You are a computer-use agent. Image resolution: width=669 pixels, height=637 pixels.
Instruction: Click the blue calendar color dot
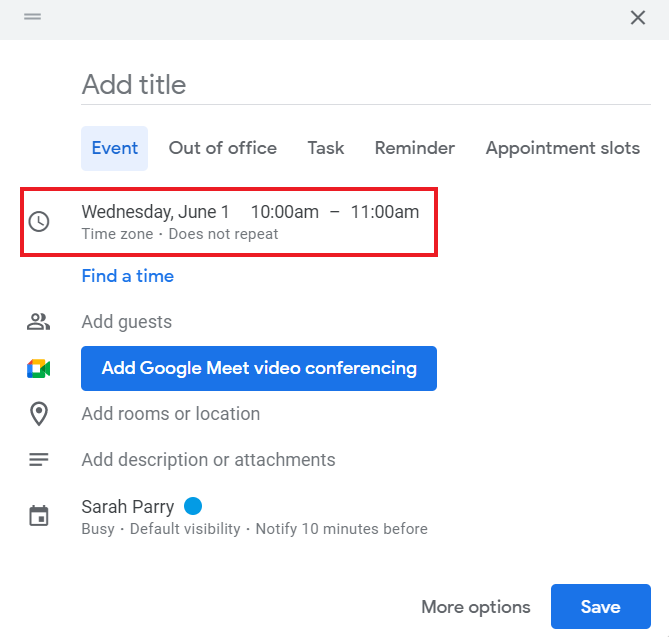click(x=193, y=506)
